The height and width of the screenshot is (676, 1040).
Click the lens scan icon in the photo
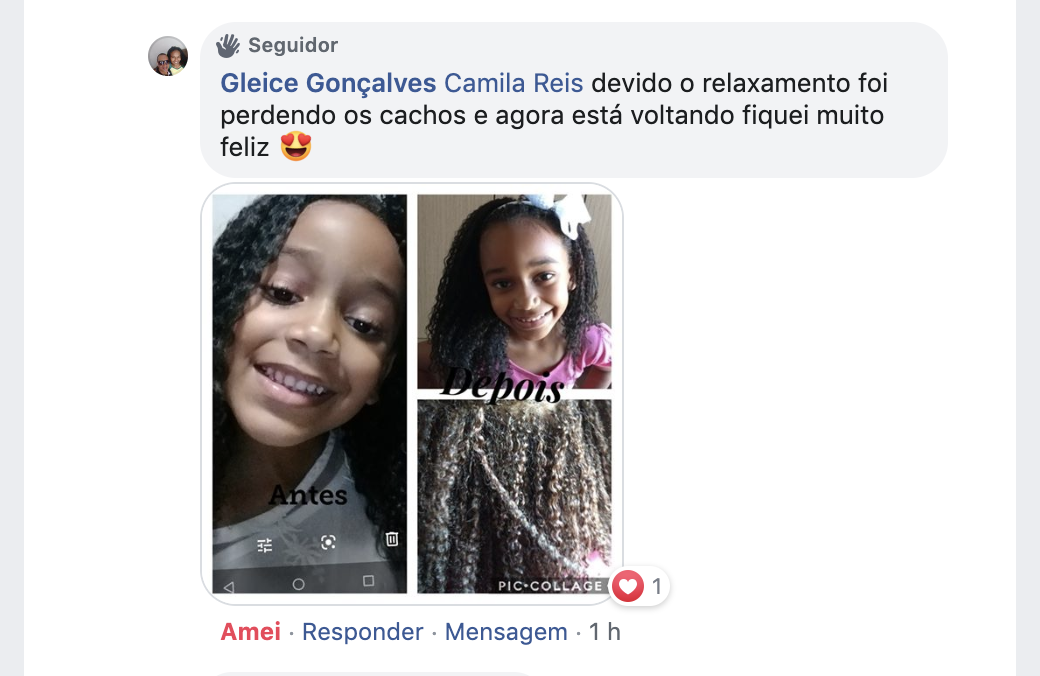pyautogui.click(x=328, y=543)
